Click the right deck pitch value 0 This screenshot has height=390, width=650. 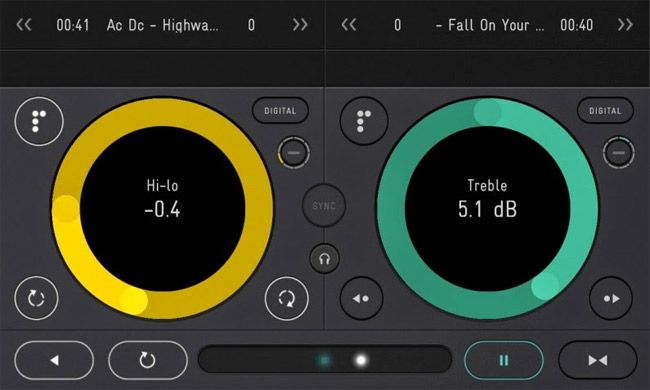coord(398,25)
